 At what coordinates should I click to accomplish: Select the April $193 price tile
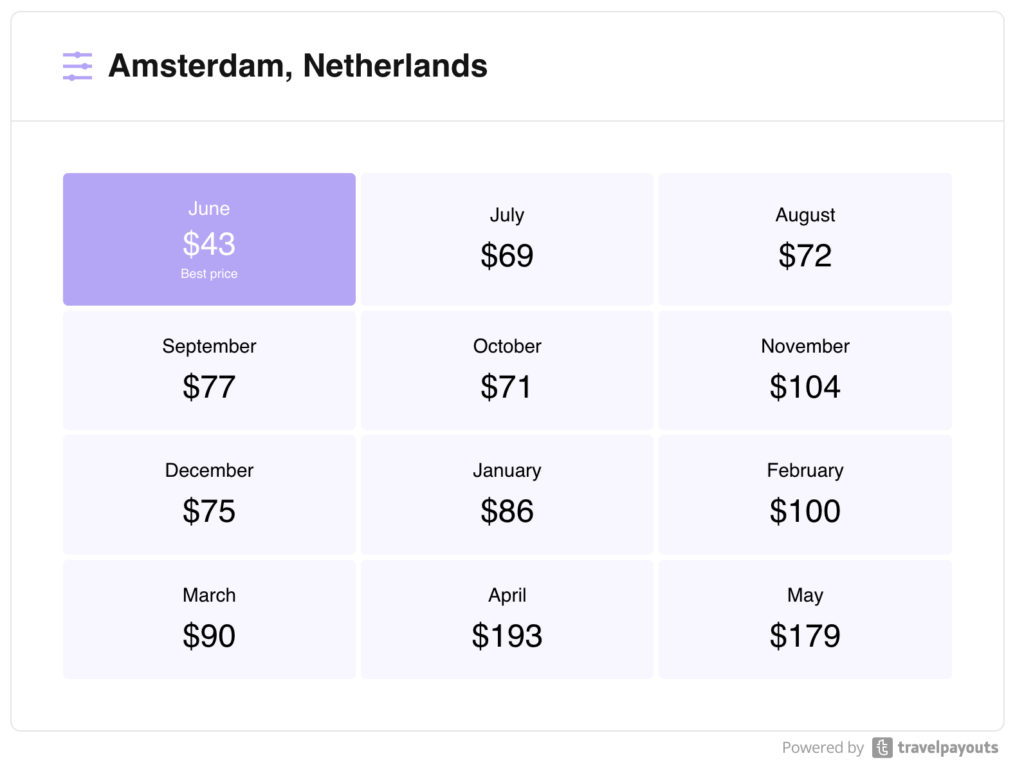(x=507, y=619)
